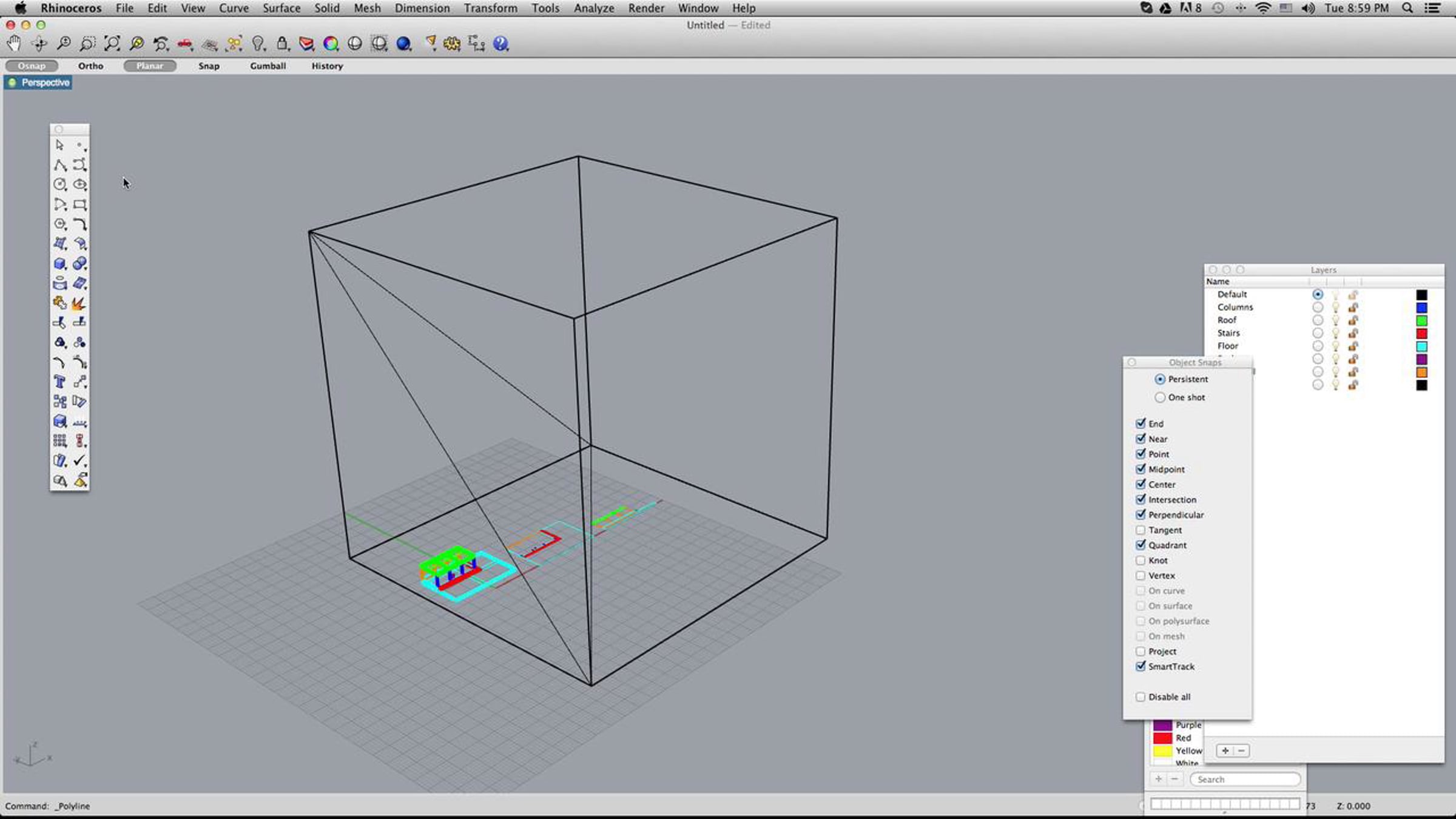Click the Stairs layer's red color swatch
Image resolution: width=1456 pixels, height=819 pixels.
pyautogui.click(x=1423, y=332)
